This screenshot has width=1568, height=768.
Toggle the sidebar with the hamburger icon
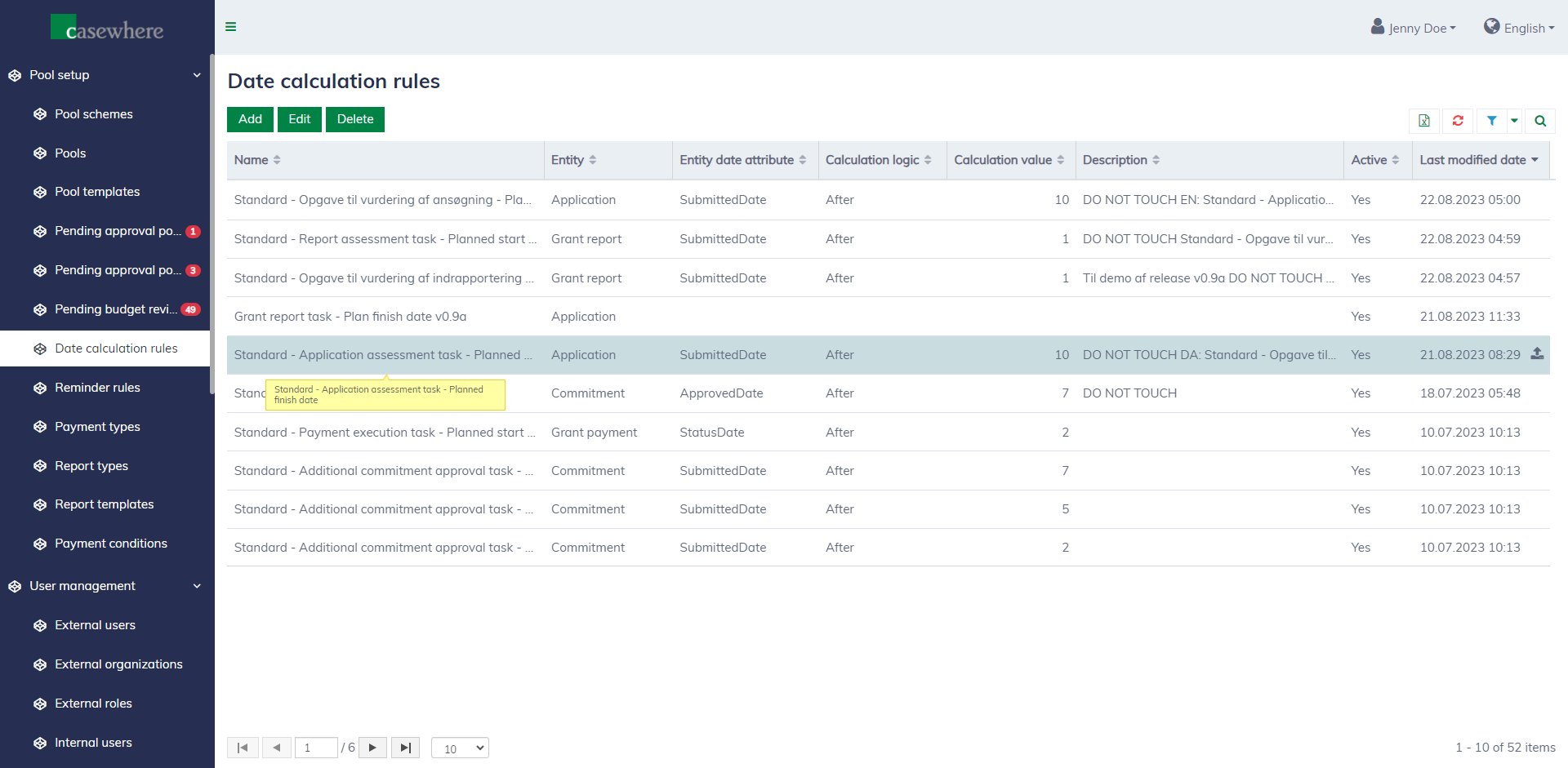[231, 27]
